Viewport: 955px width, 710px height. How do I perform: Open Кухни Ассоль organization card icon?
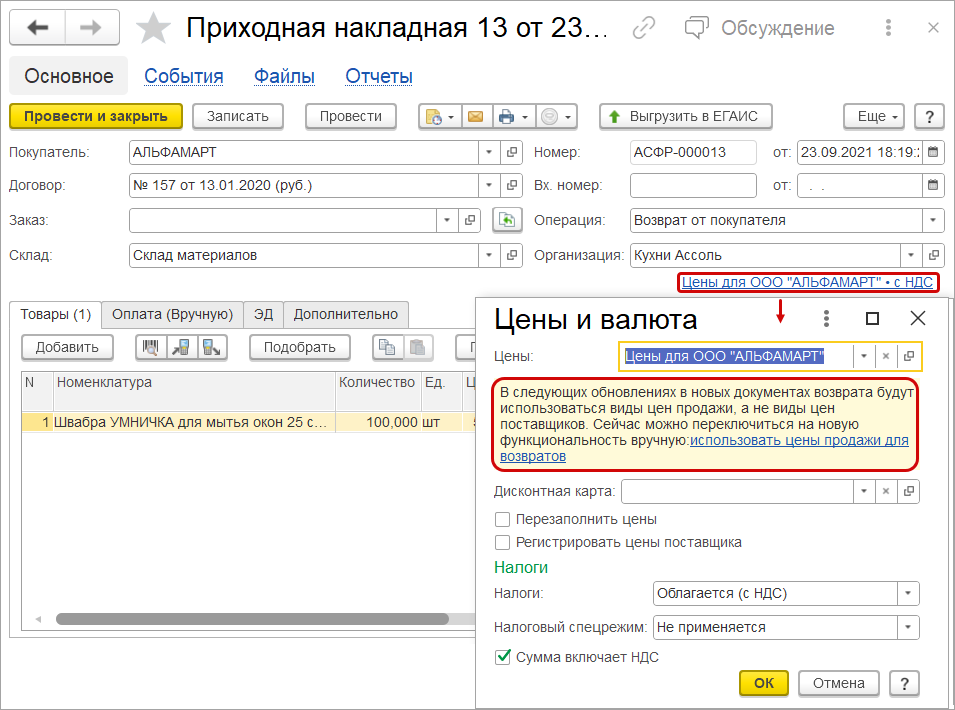(x=933, y=255)
